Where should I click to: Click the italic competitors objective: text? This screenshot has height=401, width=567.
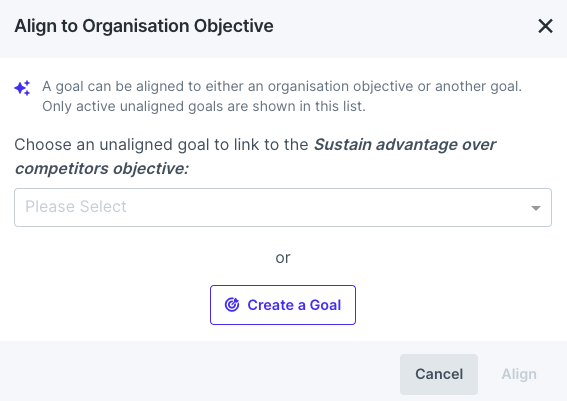[x=102, y=168]
